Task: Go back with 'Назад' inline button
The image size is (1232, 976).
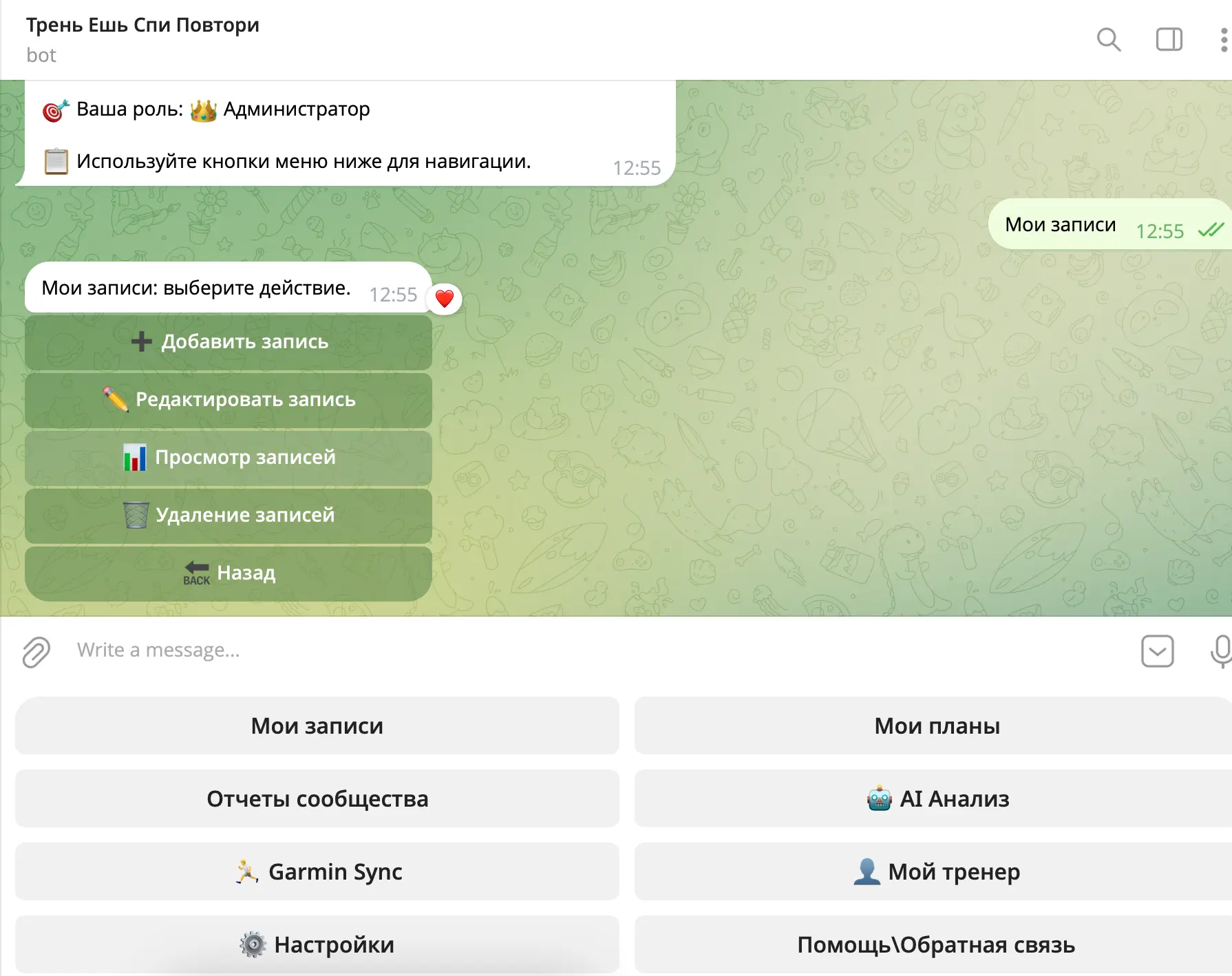Action: point(229,573)
